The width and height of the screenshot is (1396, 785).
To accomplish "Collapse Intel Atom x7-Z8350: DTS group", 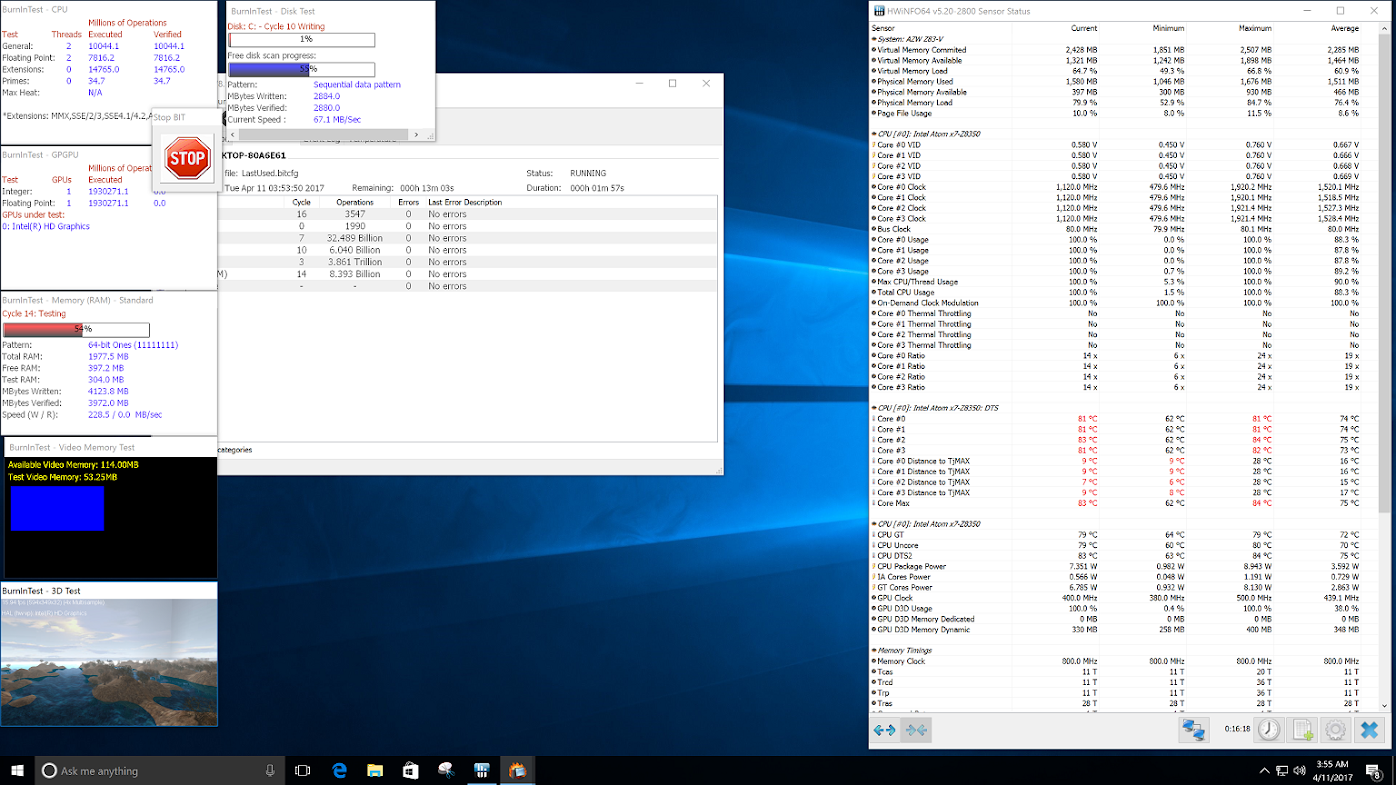I will [873, 408].
